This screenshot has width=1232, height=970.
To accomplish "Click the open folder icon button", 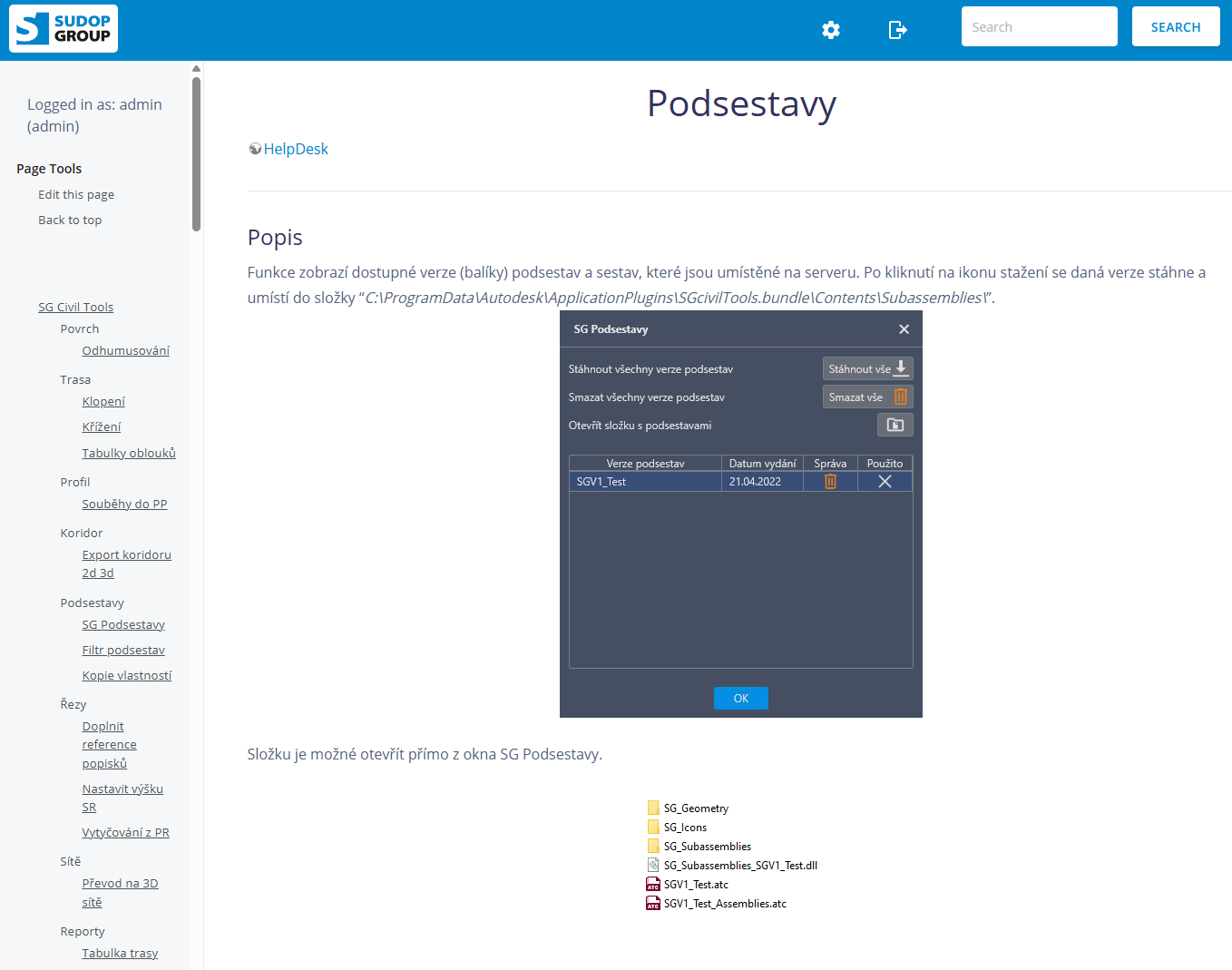I will [895, 425].
